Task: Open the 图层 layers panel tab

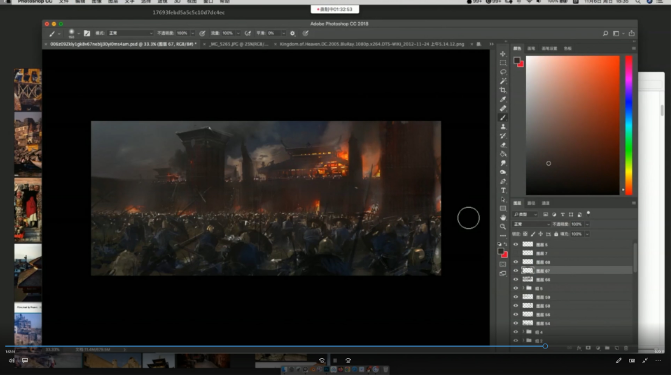Action: point(517,203)
